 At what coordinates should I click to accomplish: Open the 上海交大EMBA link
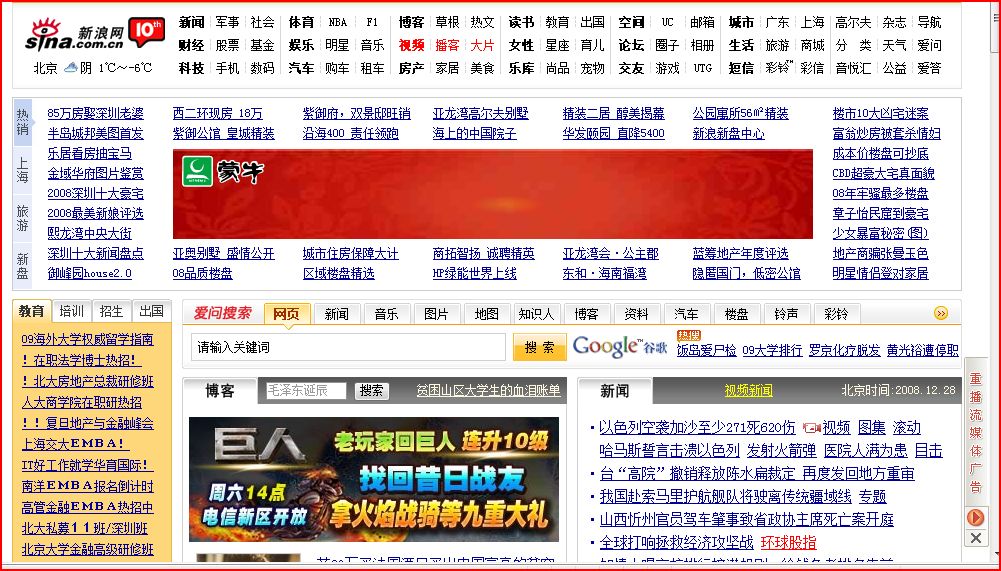coord(75,443)
